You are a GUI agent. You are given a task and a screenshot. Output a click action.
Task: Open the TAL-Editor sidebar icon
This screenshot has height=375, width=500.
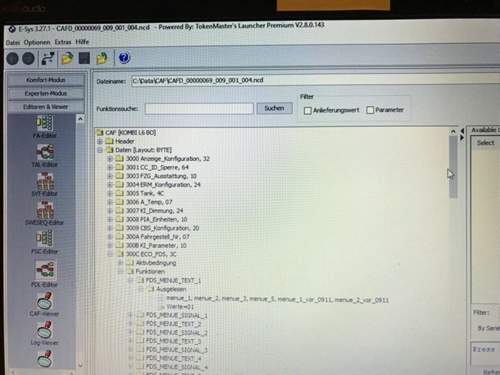(44, 155)
